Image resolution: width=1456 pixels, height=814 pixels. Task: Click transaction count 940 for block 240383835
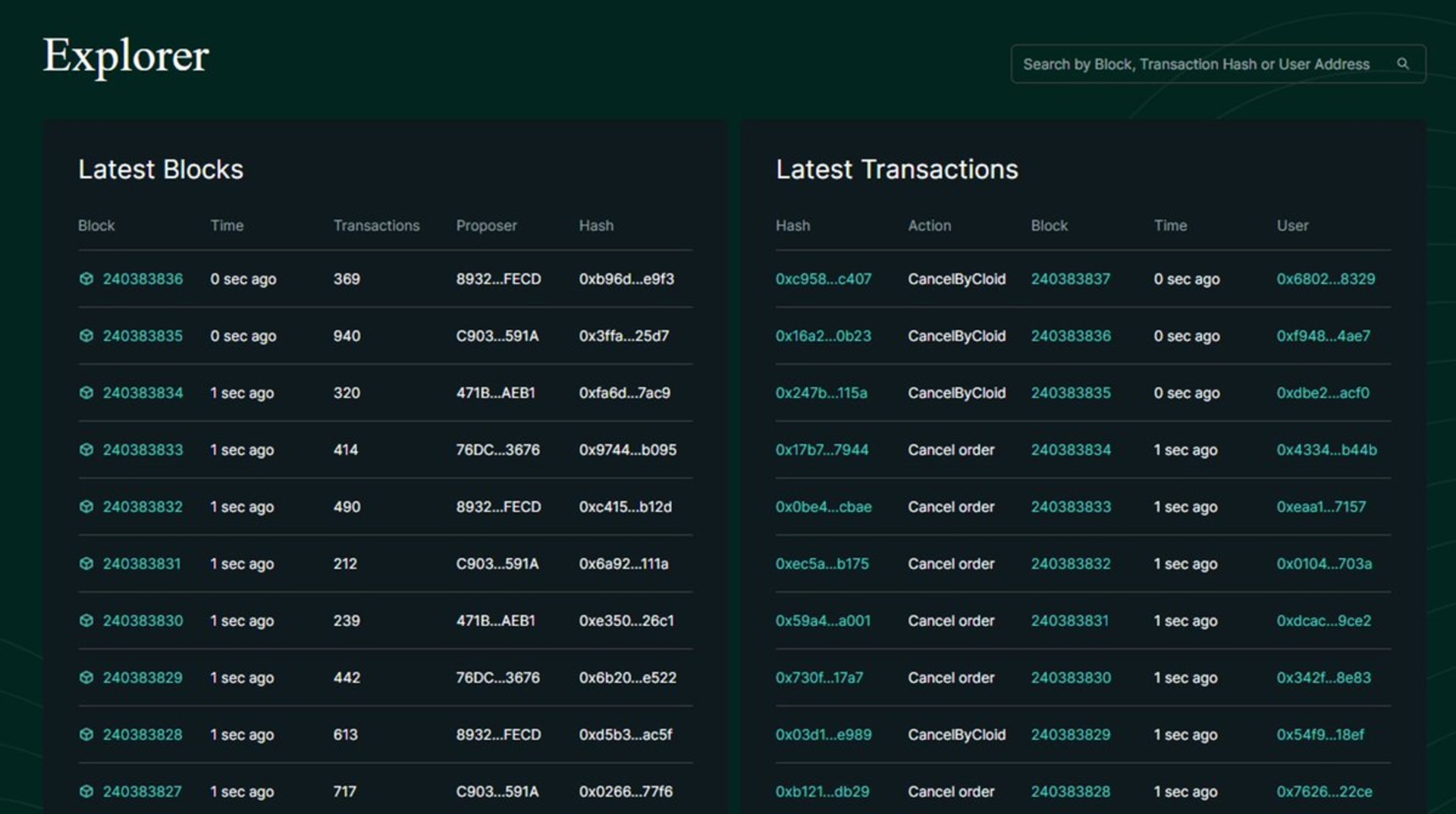pyautogui.click(x=347, y=336)
